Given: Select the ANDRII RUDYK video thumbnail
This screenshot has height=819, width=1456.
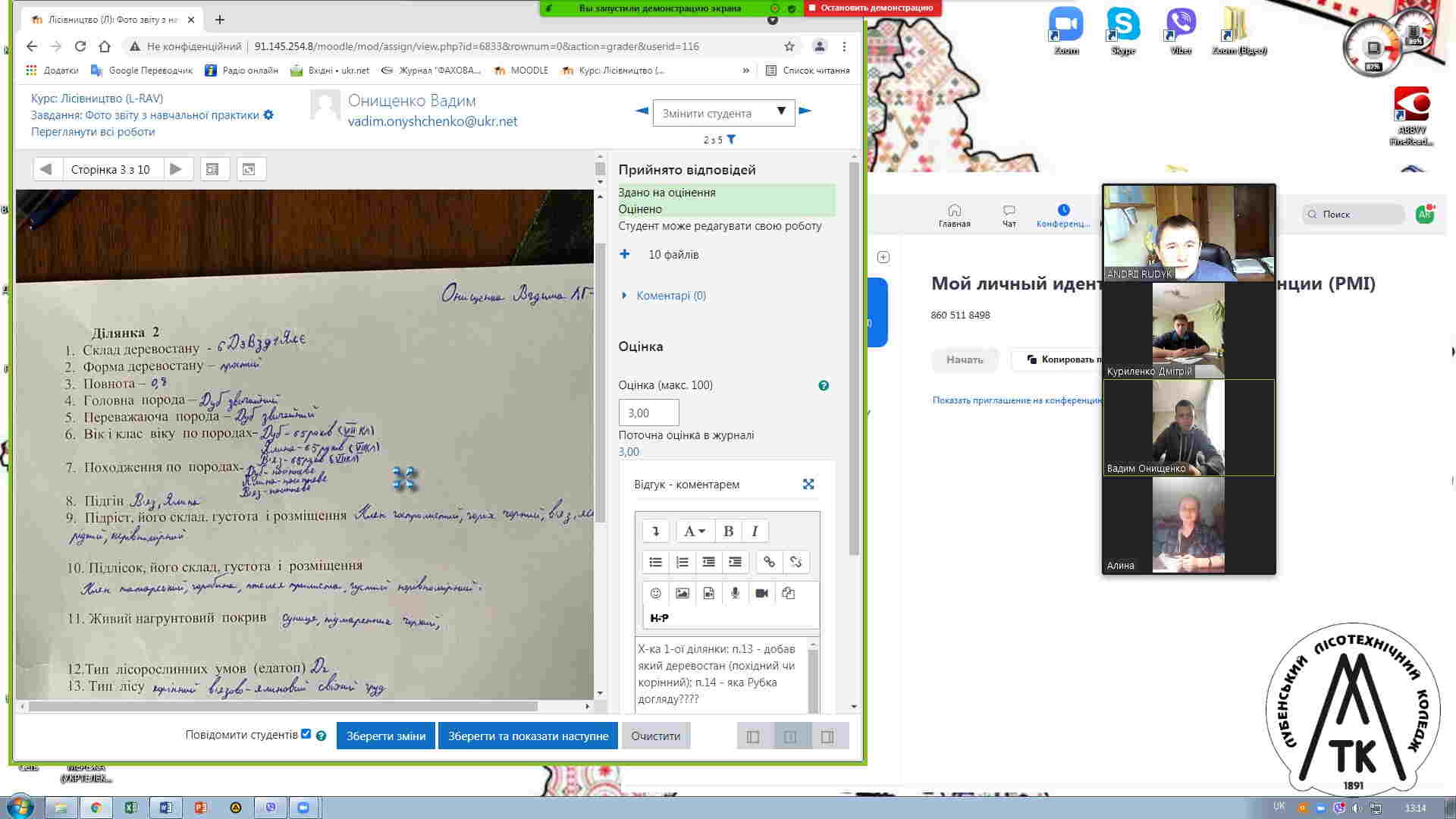Looking at the screenshot, I should pos(1188,233).
